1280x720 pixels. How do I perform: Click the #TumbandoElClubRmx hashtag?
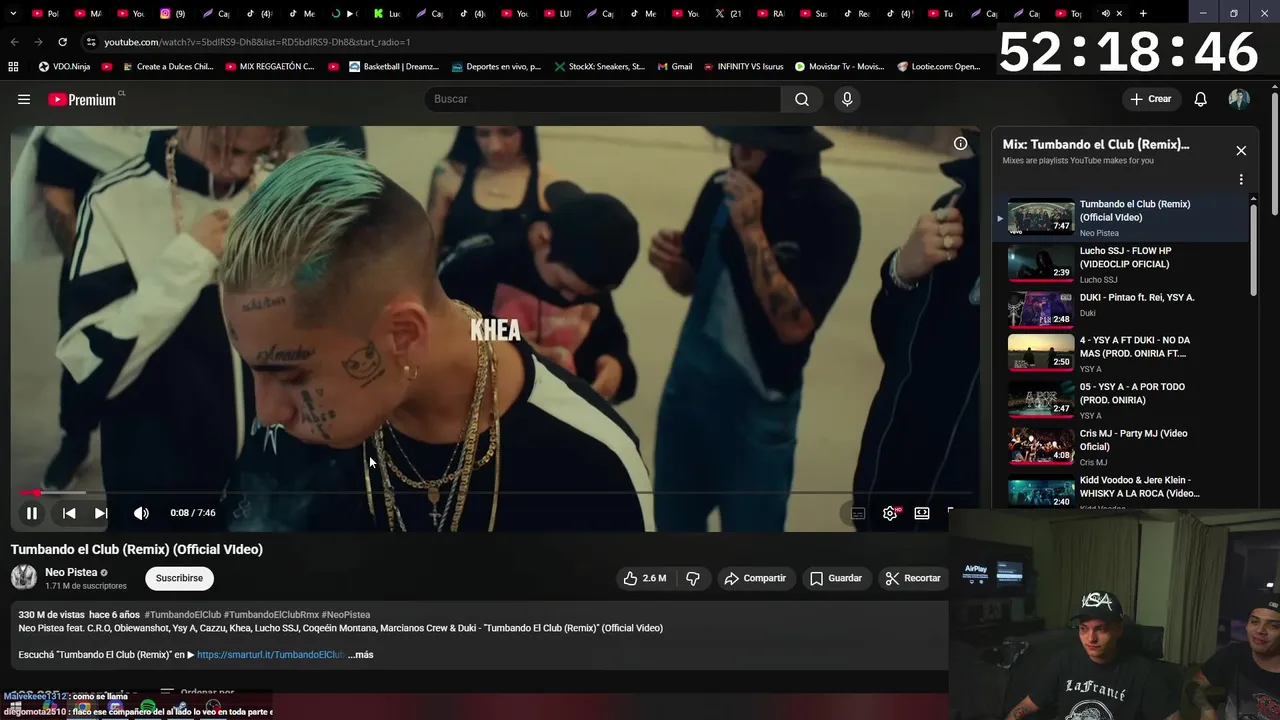271,615
